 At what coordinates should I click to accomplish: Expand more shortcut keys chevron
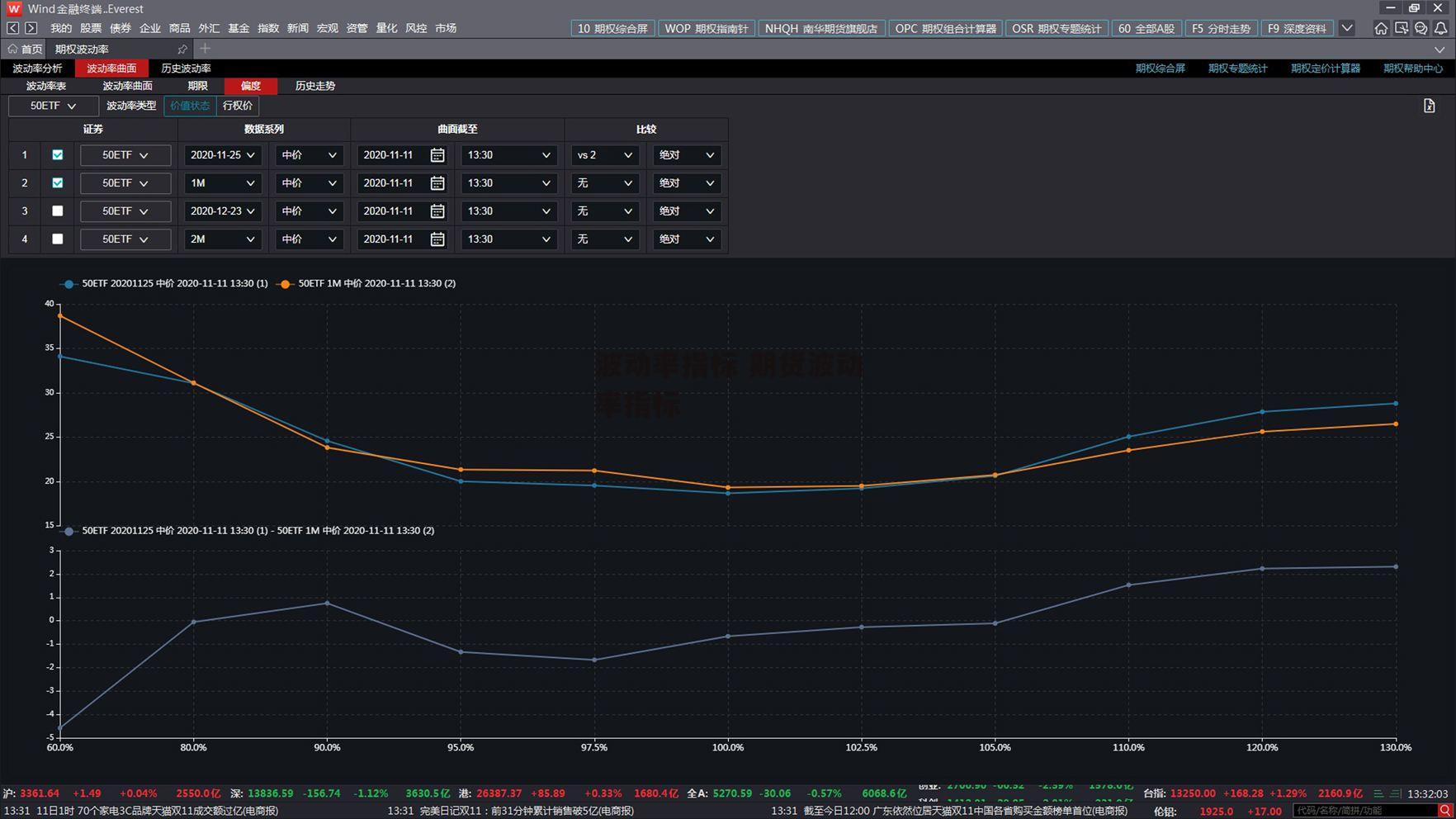click(x=1347, y=28)
